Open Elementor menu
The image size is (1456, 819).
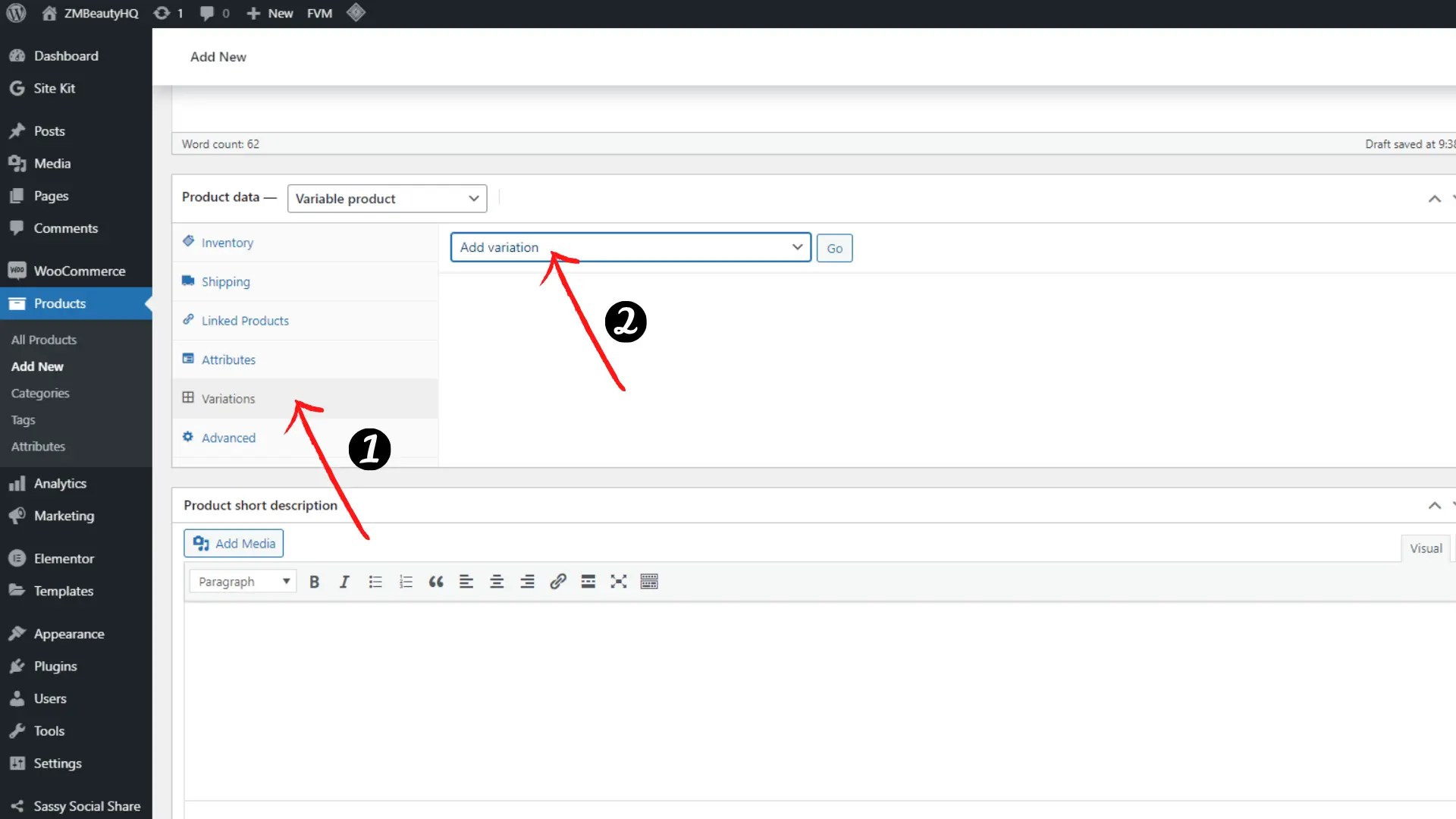point(76,558)
